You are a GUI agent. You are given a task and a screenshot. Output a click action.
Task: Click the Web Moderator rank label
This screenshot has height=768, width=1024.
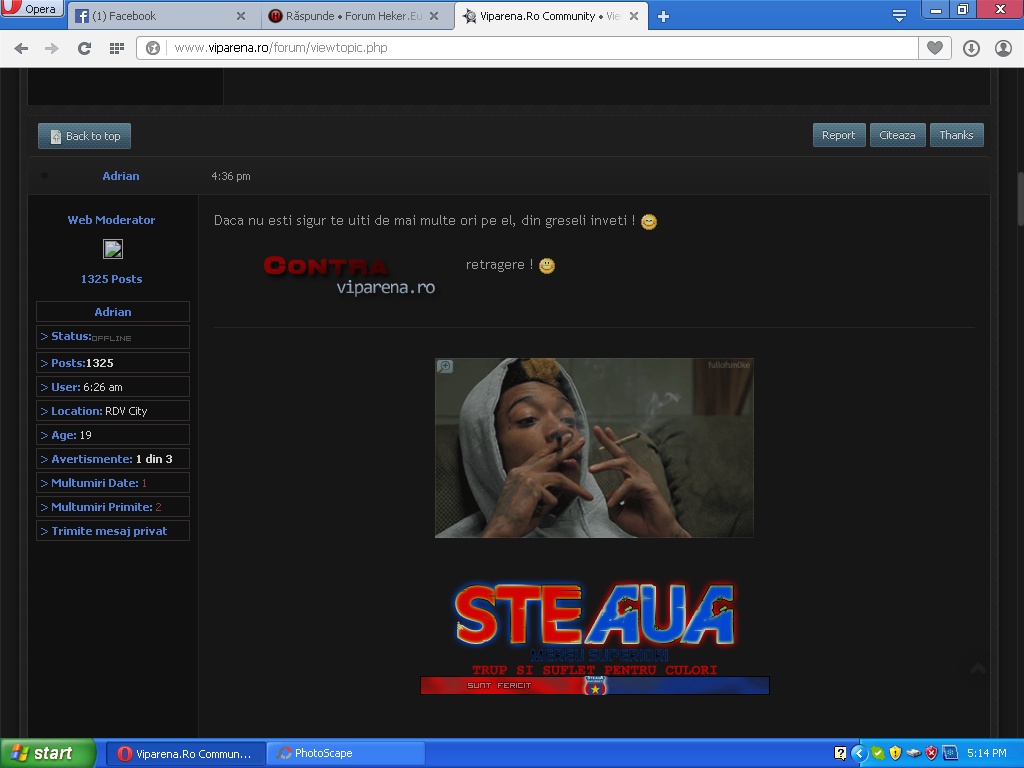pos(112,220)
